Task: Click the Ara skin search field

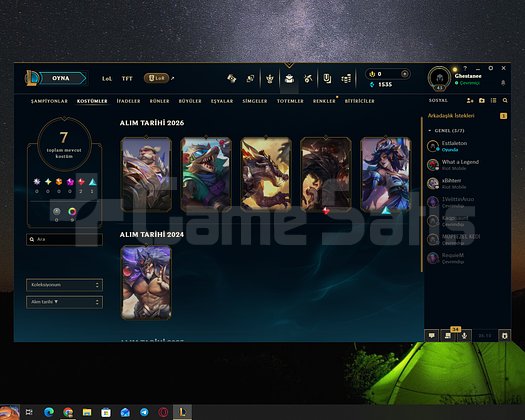Action: point(64,239)
